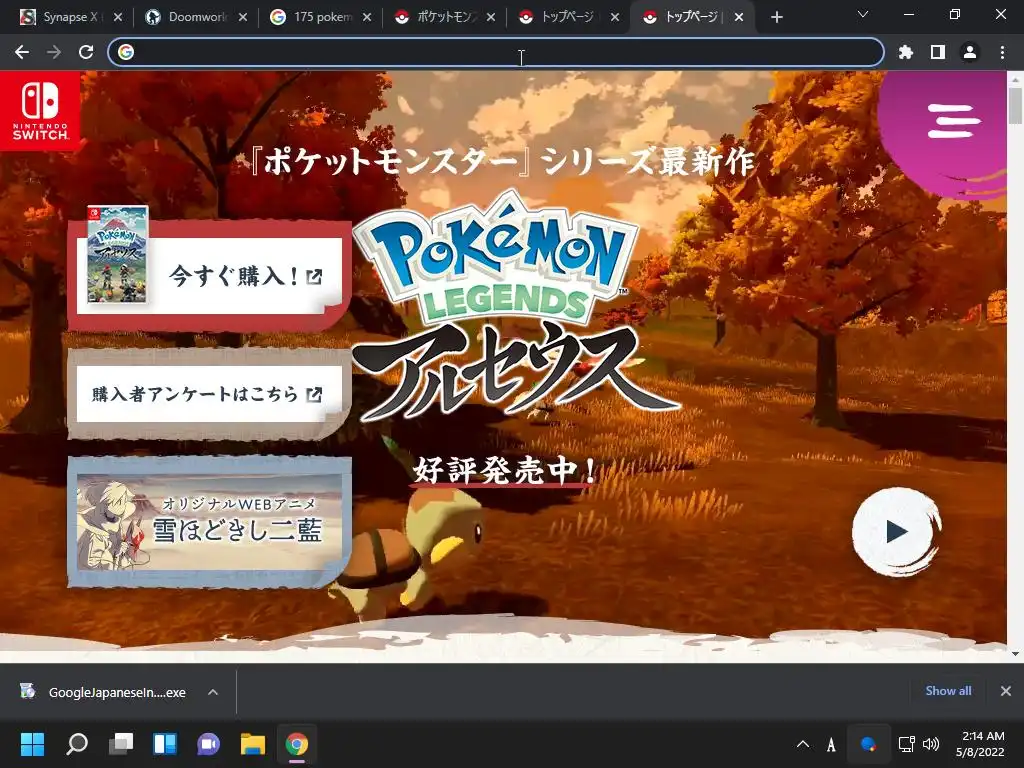Viewport: 1024px width, 768px height.
Task: Show hidden system tray icons
Action: click(803, 744)
